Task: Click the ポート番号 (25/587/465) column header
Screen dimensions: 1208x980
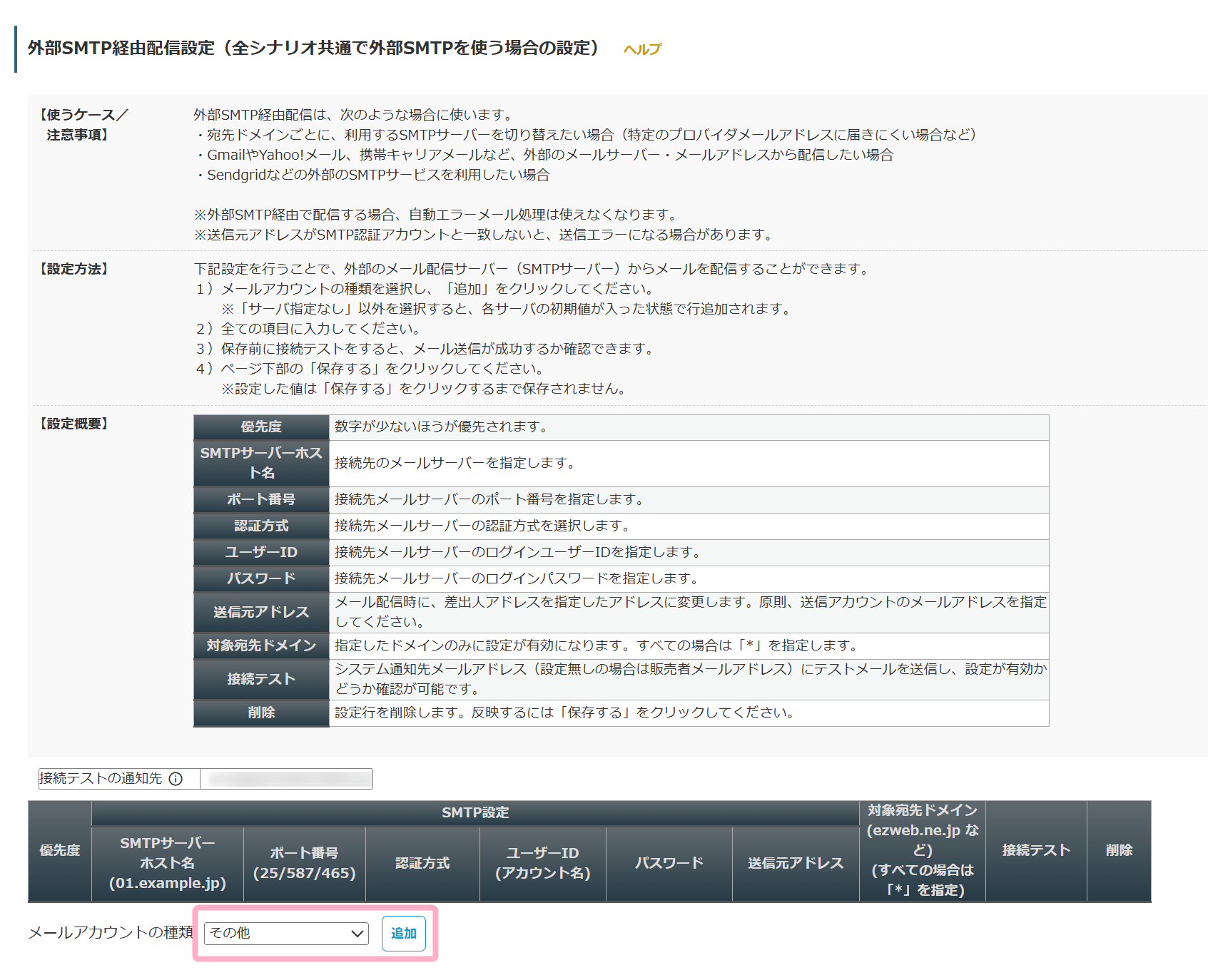Action: tap(305, 864)
